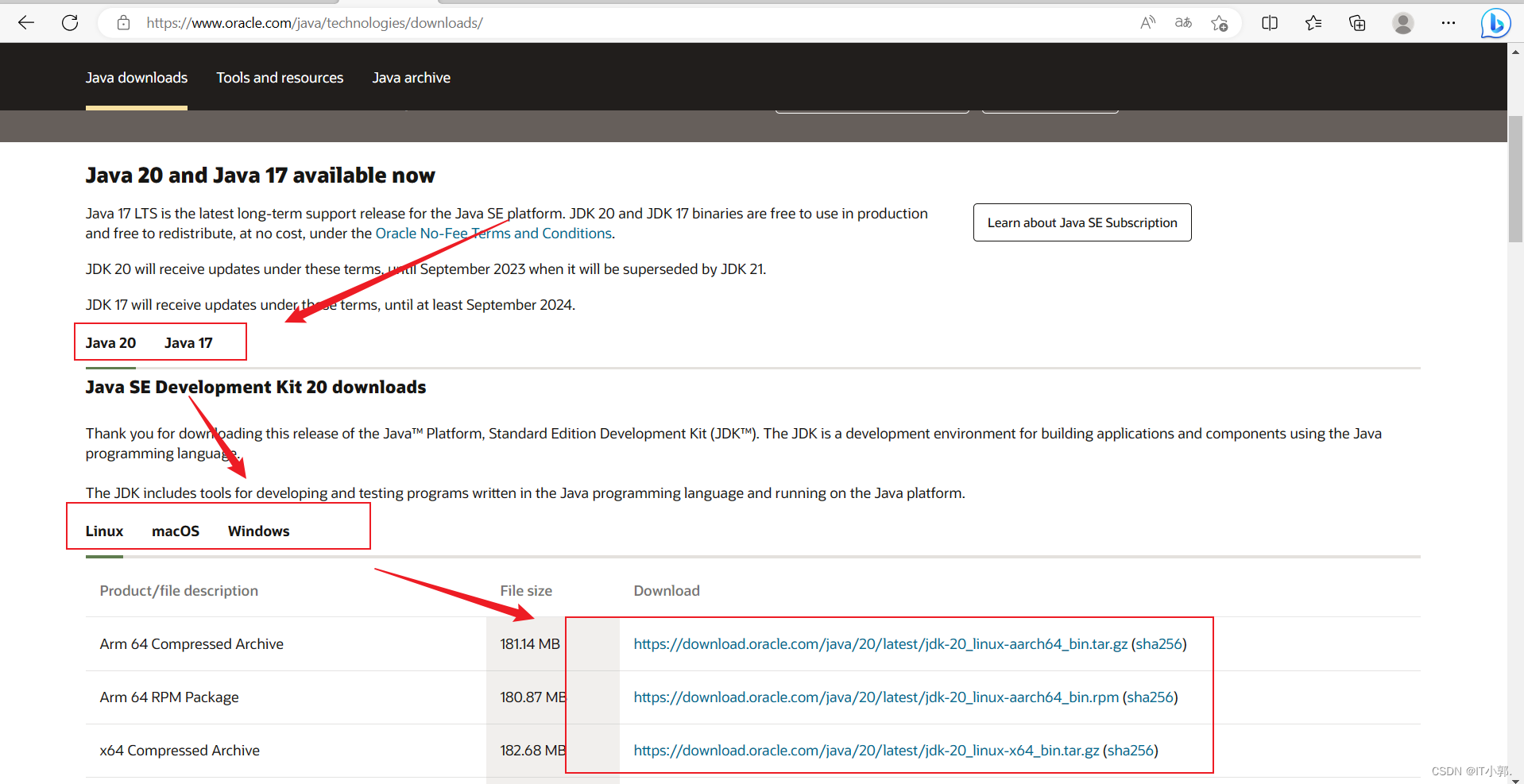Click Learn about Java SE Subscription button
Screen dimensions: 1524x784
tap(1082, 222)
